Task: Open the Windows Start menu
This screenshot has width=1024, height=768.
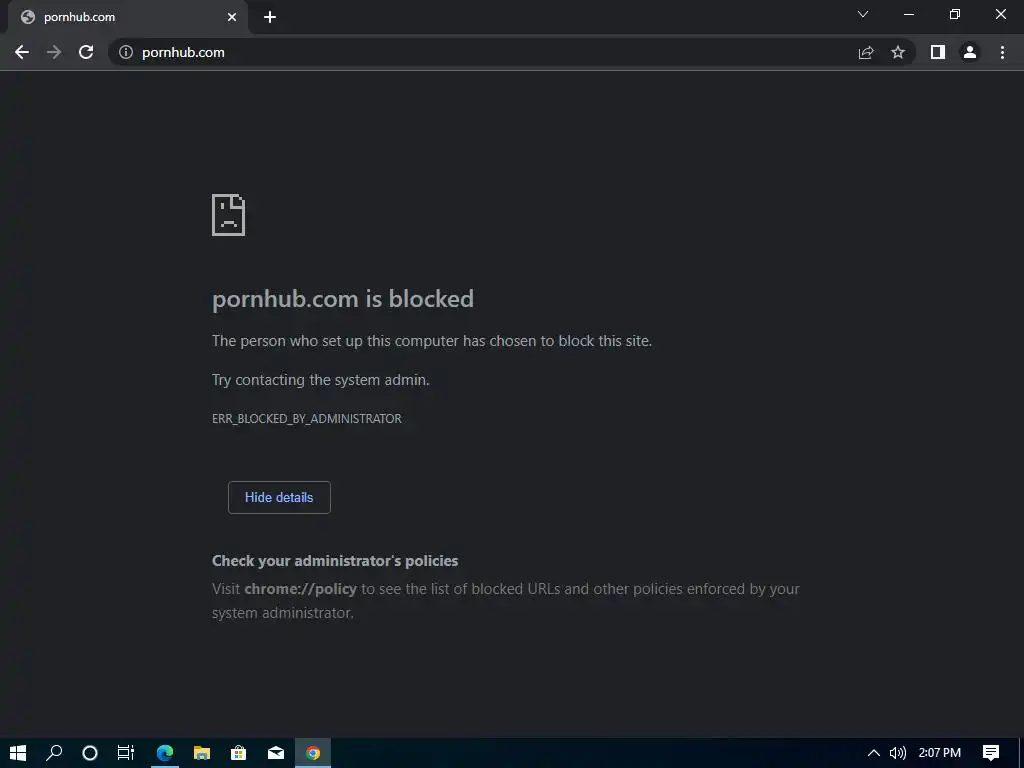Action: coord(18,753)
